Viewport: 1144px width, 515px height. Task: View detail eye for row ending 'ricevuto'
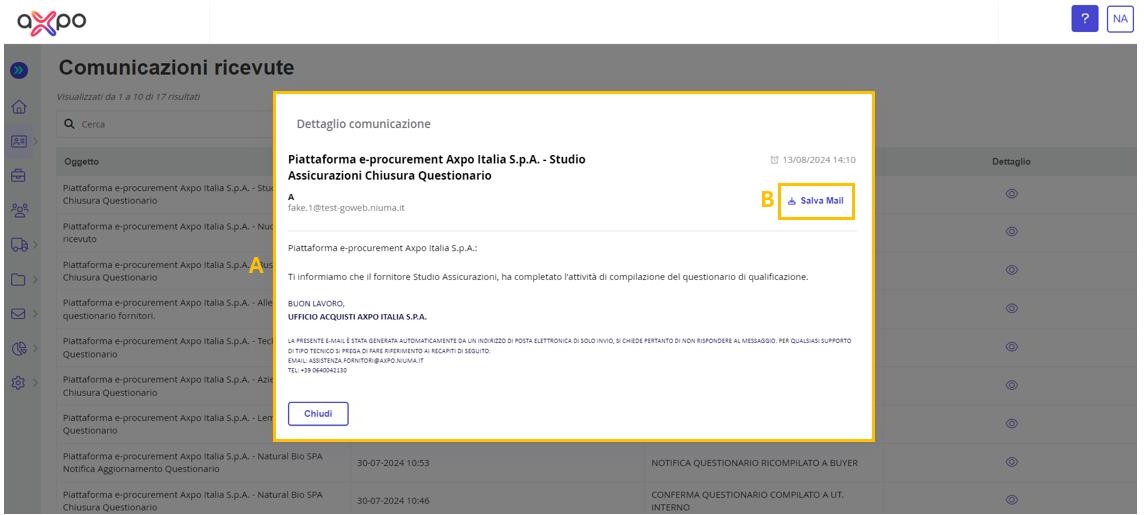click(1011, 231)
